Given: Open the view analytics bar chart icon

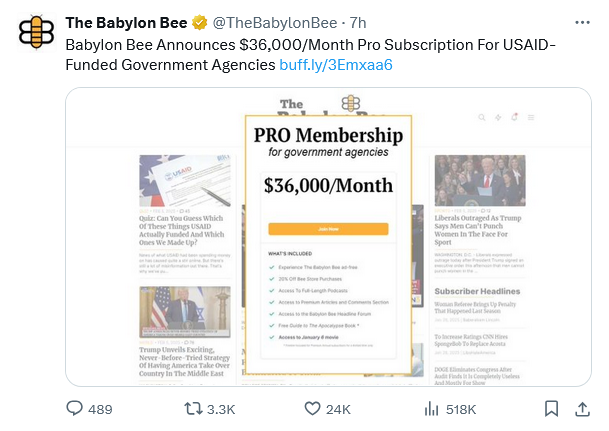Looking at the screenshot, I should [x=433, y=408].
